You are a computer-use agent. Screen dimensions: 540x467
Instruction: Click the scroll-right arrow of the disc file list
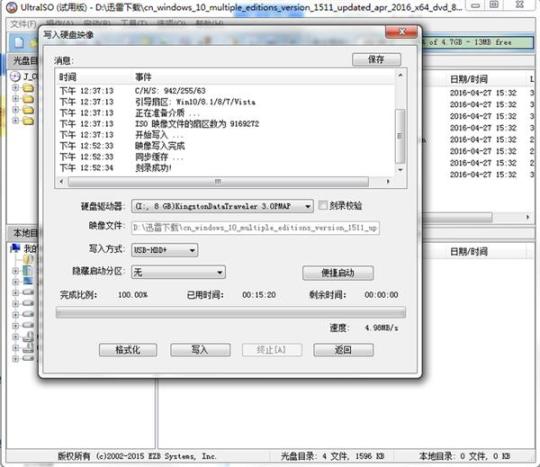pyautogui.click(x=528, y=217)
